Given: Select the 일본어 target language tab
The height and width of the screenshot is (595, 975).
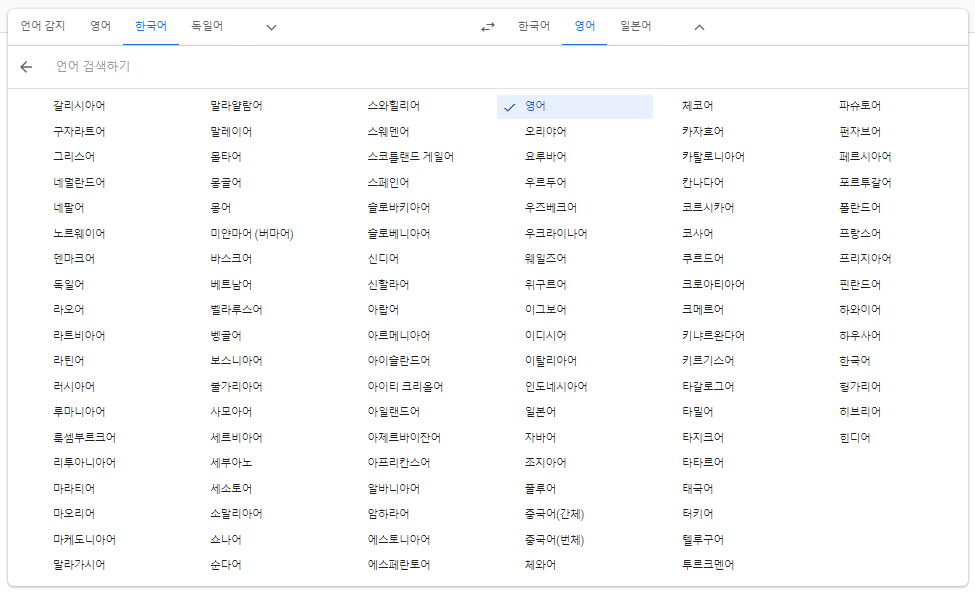Looking at the screenshot, I should pyautogui.click(x=635, y=26).
